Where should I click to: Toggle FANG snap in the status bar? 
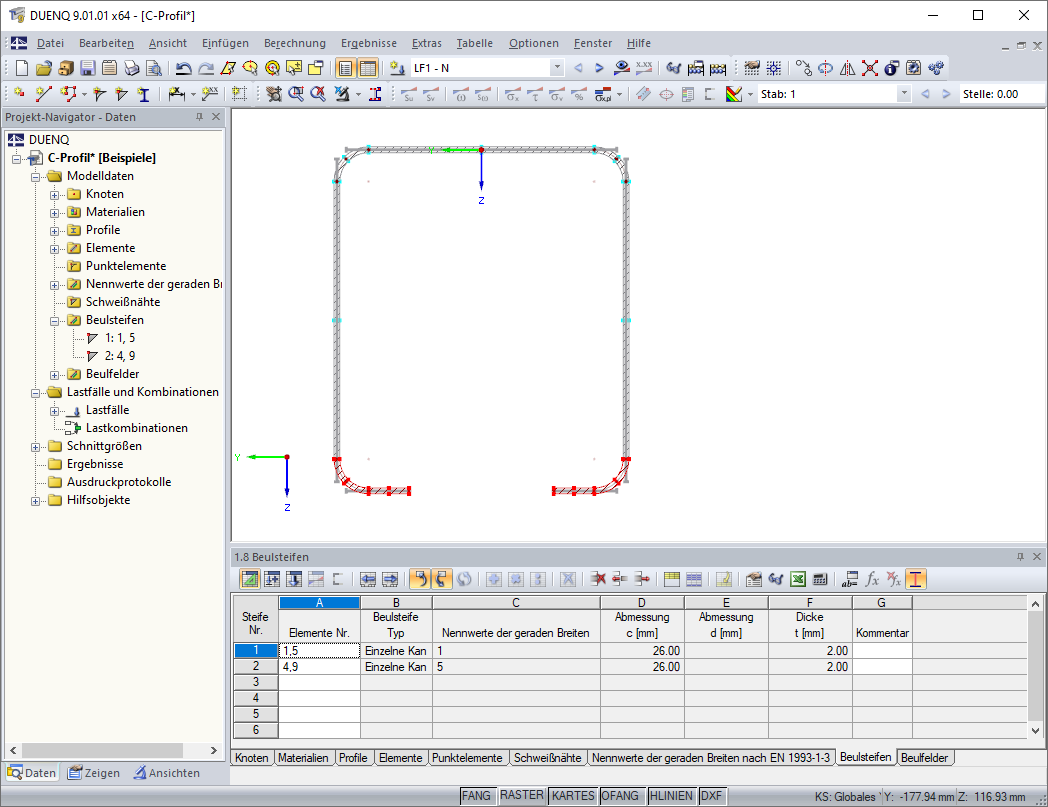477,796
